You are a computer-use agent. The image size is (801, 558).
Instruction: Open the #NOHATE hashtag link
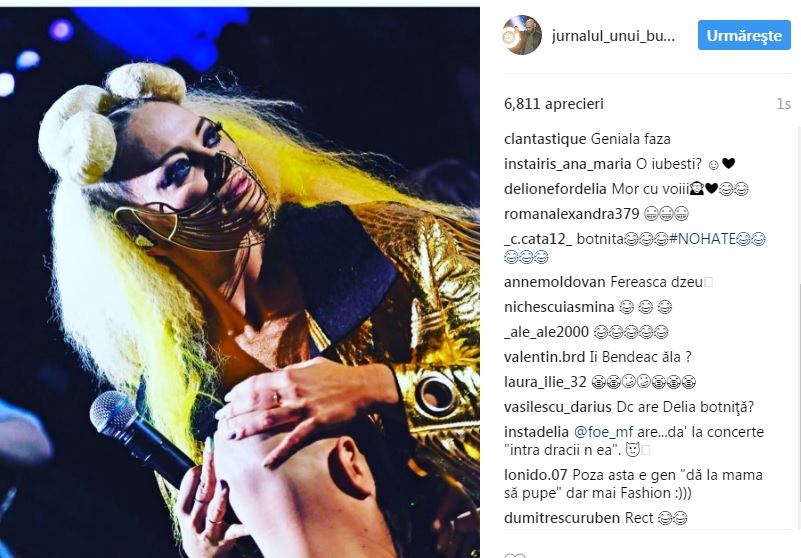coord(702,239)
